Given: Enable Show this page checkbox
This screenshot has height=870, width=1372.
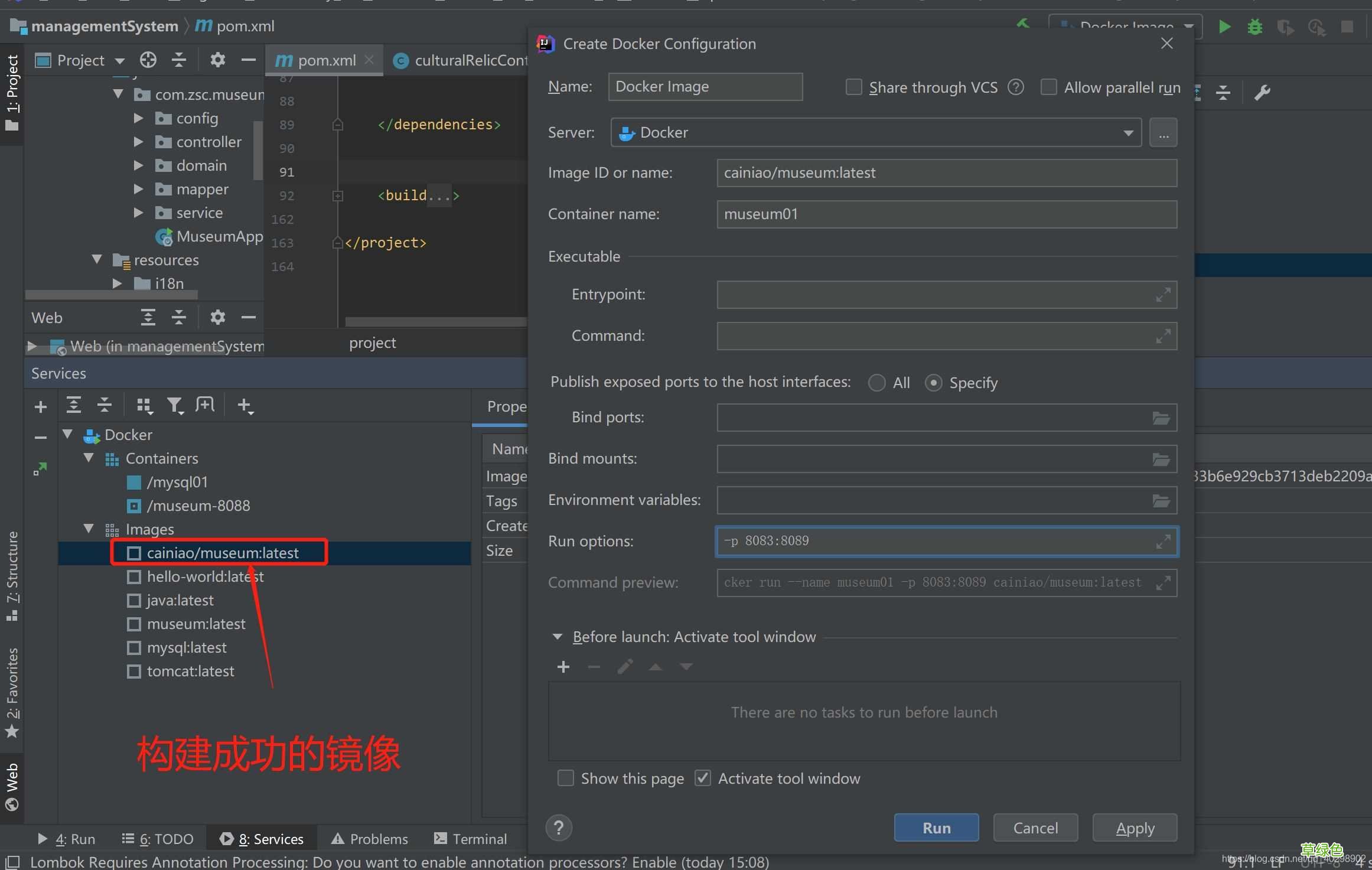Looking at the screenshot, I should pyautogui.click(x=565, y=778).
